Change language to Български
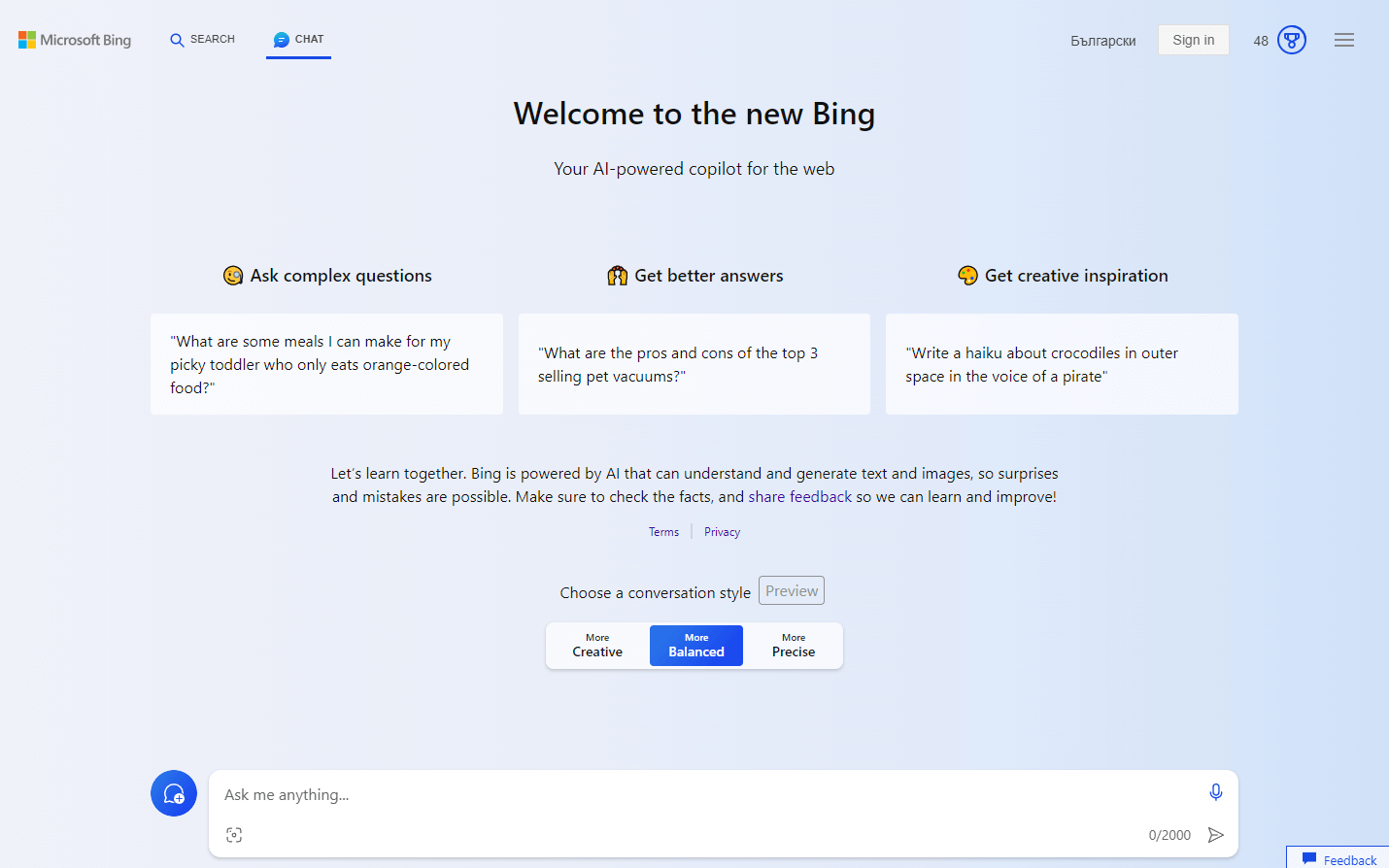This screenshot has height=868, width=1389. click(x=1102, y=41)
